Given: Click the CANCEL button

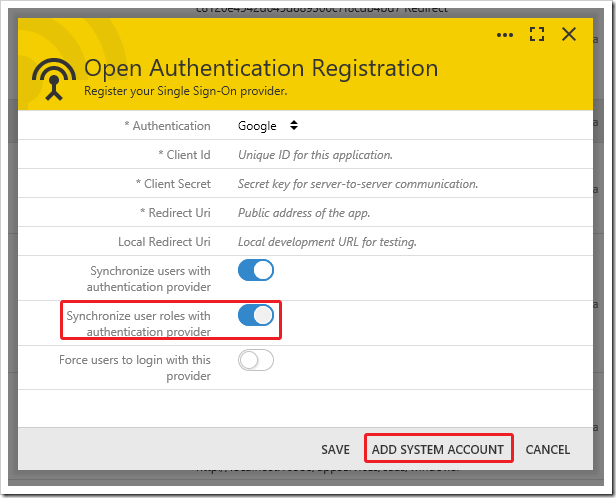Looking at the screenshot, I should 548,449.
